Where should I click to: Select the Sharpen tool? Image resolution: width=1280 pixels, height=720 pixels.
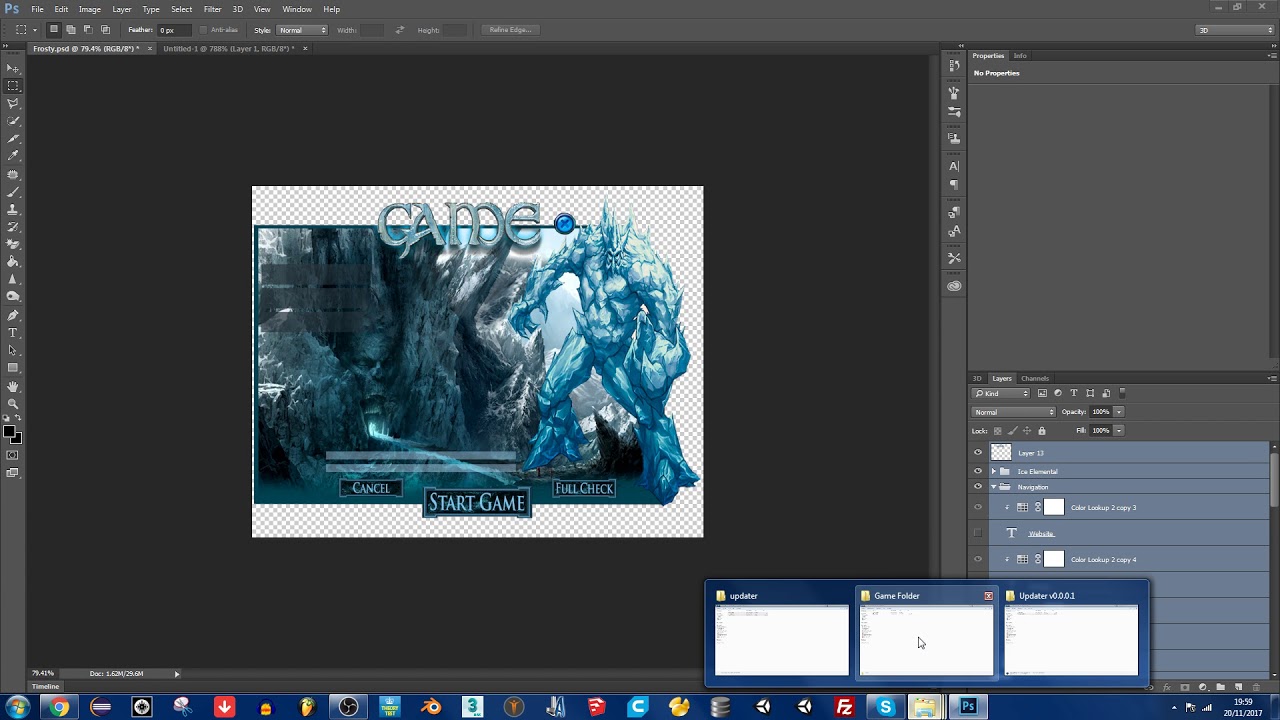[13, 279]
